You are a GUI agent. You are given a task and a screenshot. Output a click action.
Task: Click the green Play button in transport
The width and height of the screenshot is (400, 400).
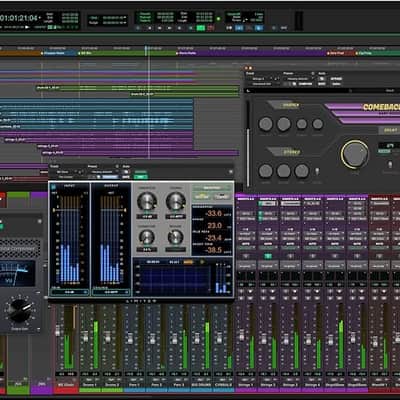click(x=201, y=28)
